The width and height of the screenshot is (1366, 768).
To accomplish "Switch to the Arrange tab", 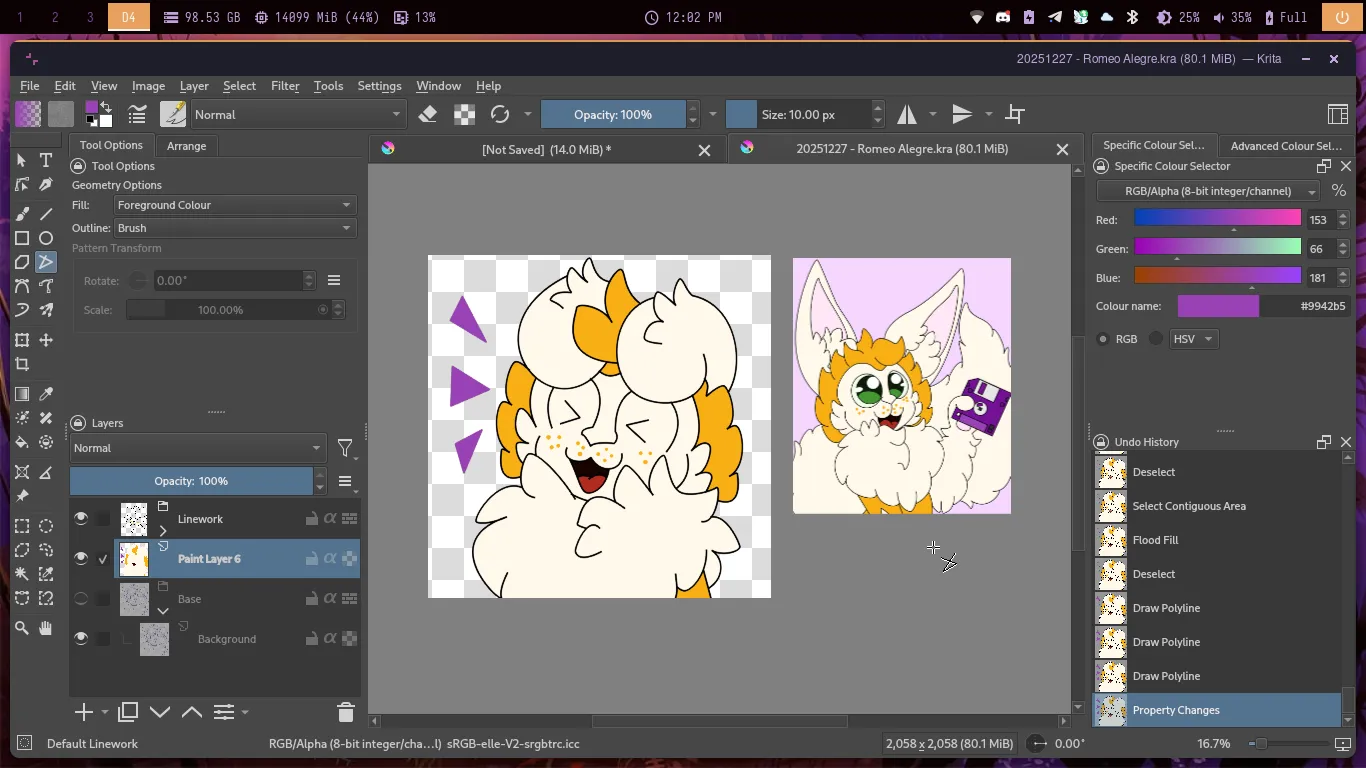I will click(186, 146).
